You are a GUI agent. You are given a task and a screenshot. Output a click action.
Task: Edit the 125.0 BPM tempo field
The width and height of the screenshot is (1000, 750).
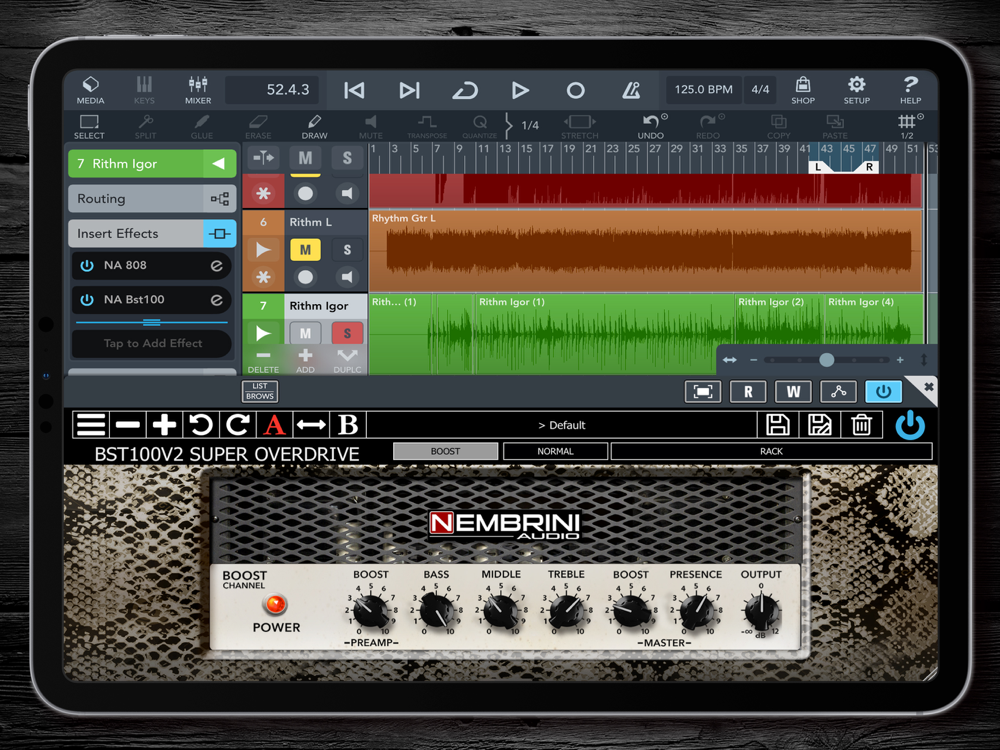click(703, 90)
